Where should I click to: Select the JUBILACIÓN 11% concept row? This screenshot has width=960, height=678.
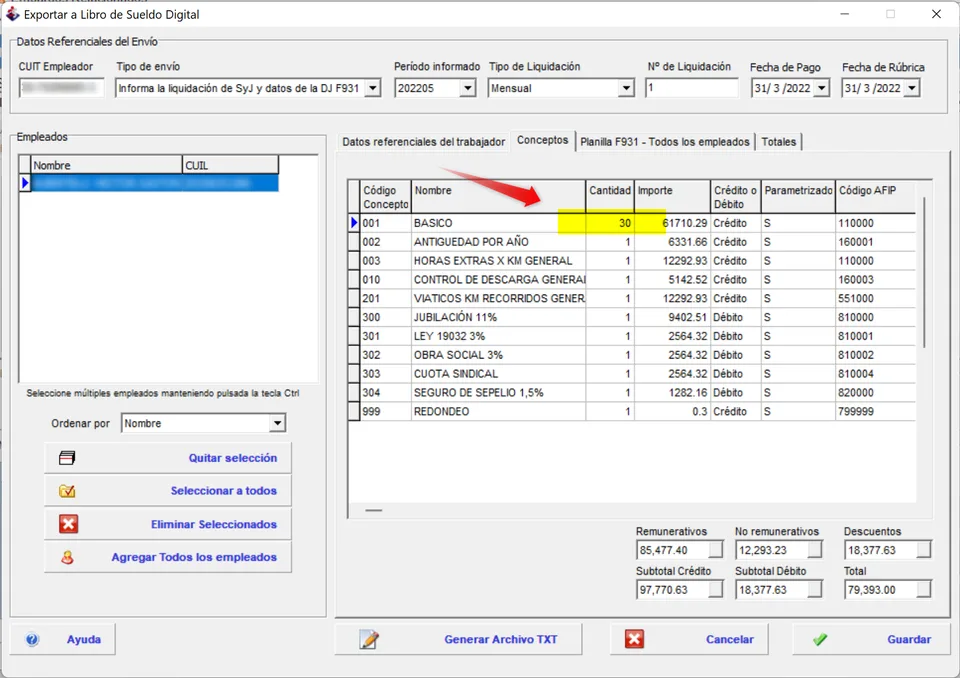(x=632, y=317)
